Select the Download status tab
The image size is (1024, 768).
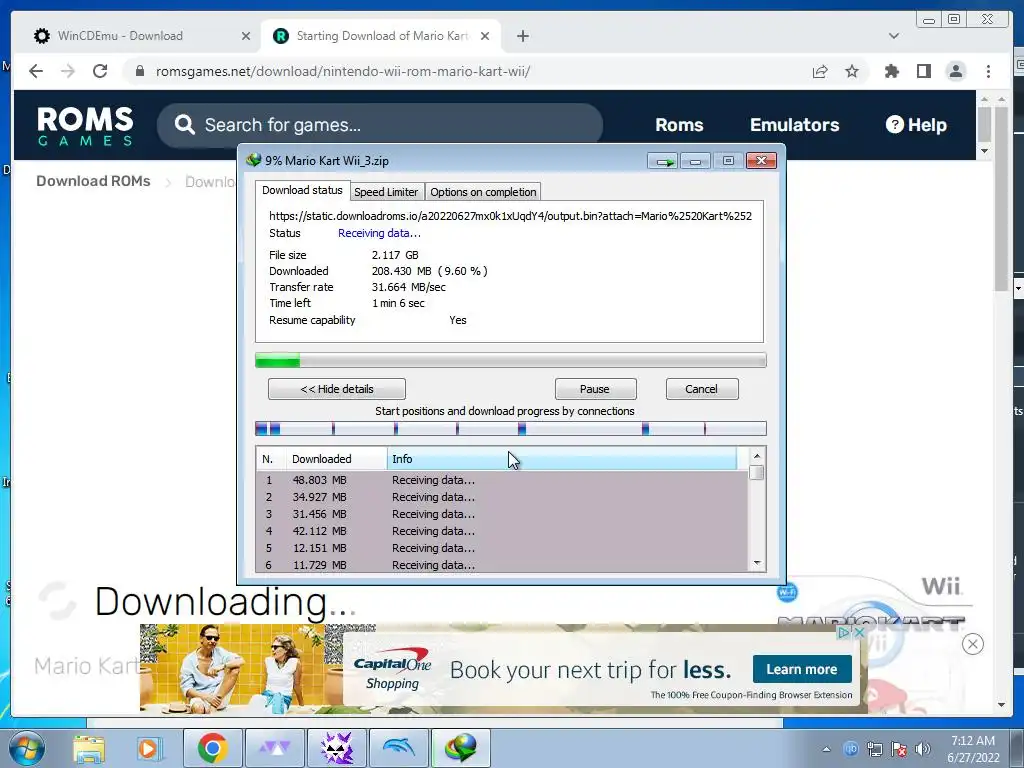pyautogui.click(x=302, y=190)
